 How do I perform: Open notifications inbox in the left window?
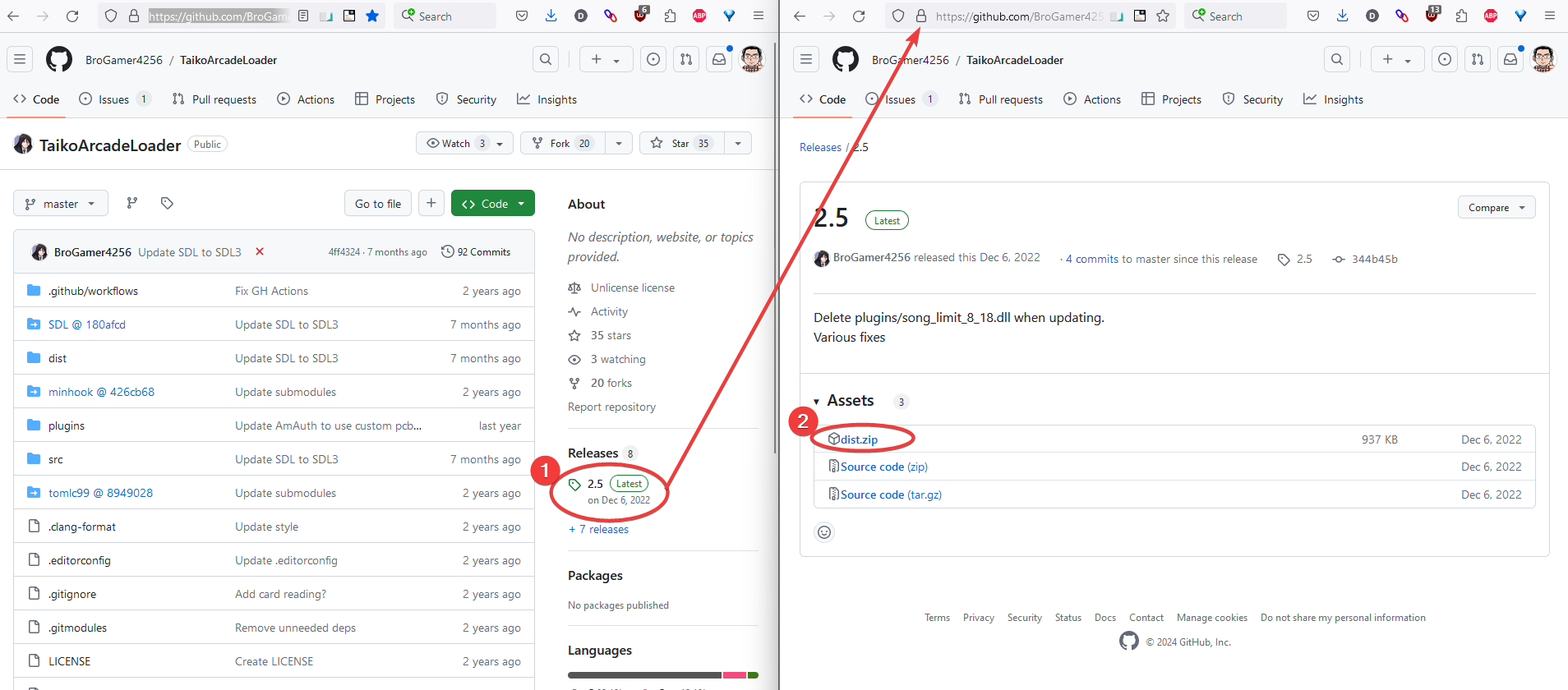tap(719, 59)
